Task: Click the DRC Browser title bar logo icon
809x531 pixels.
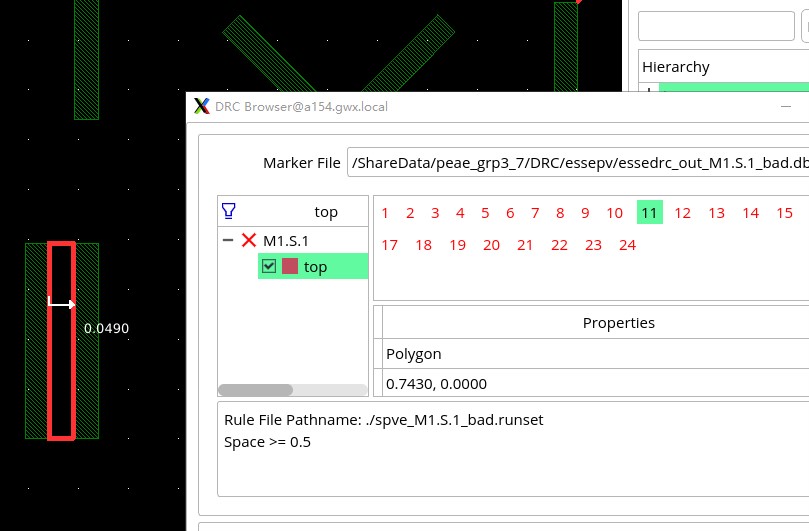Action: tap(201, 106)
